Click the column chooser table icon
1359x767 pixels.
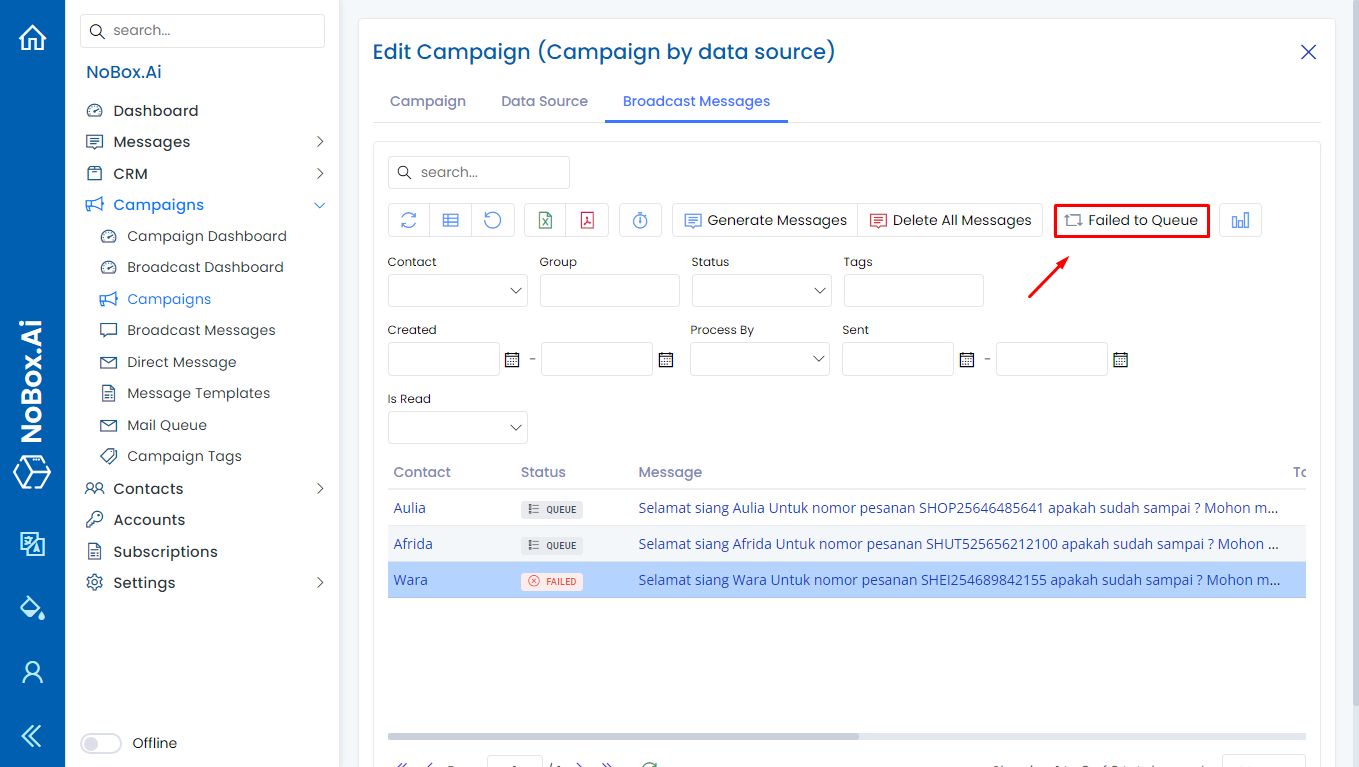point(451,220)
